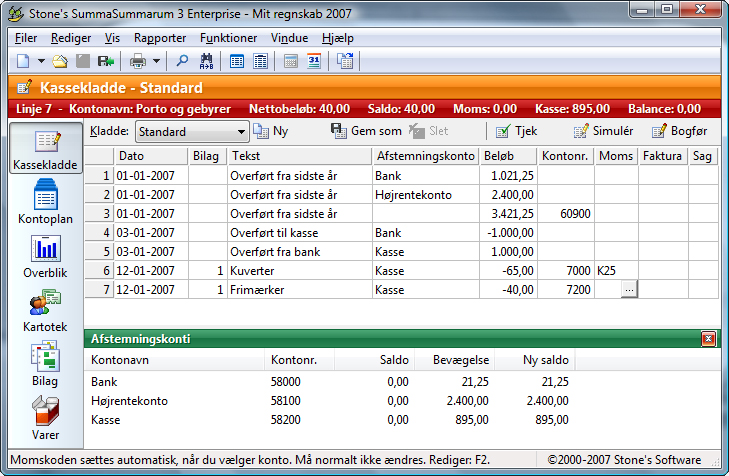Open the Kontoplan sidebar view

click(44, 203)
